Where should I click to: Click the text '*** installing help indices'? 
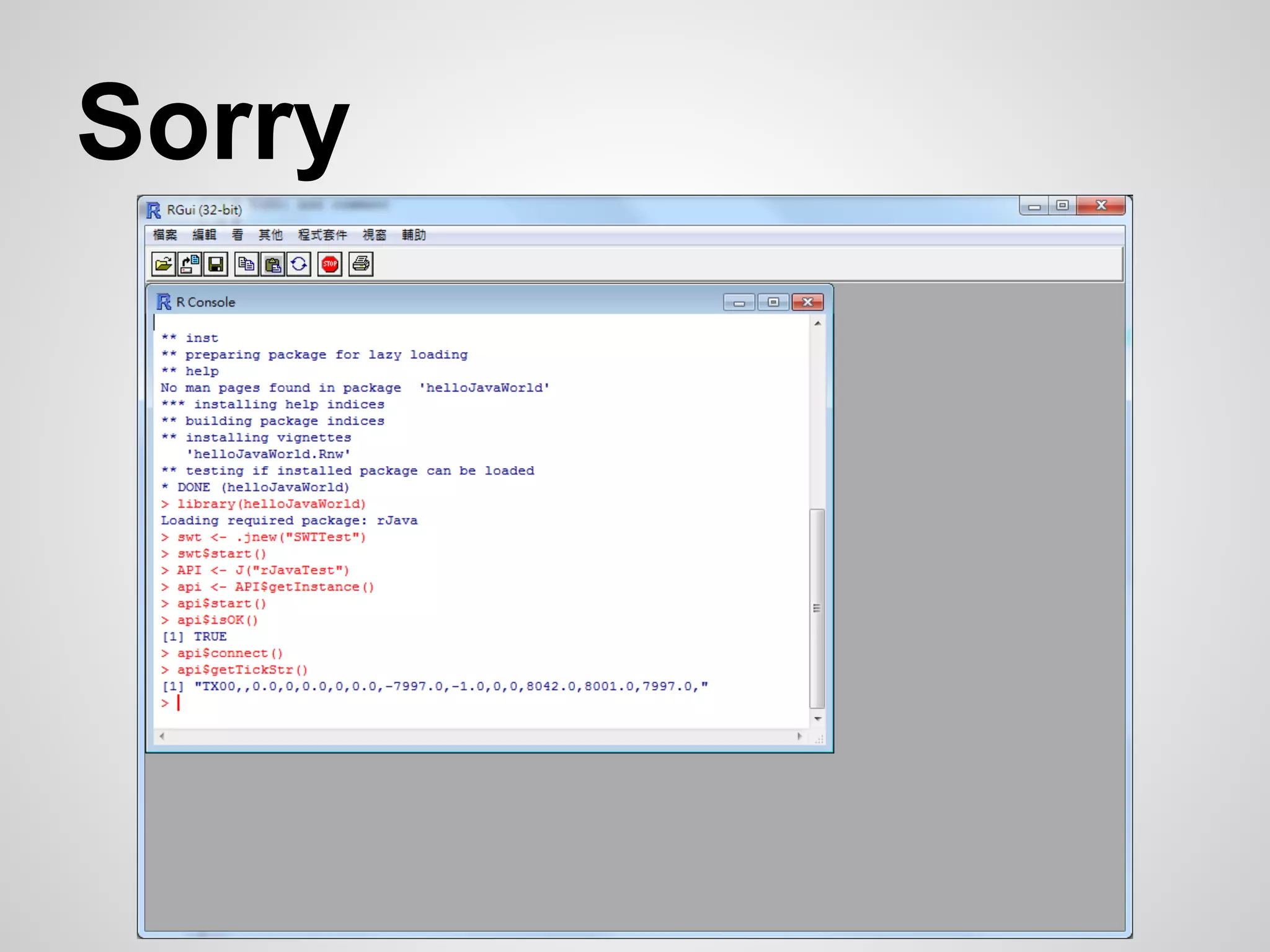pos(273,404)
